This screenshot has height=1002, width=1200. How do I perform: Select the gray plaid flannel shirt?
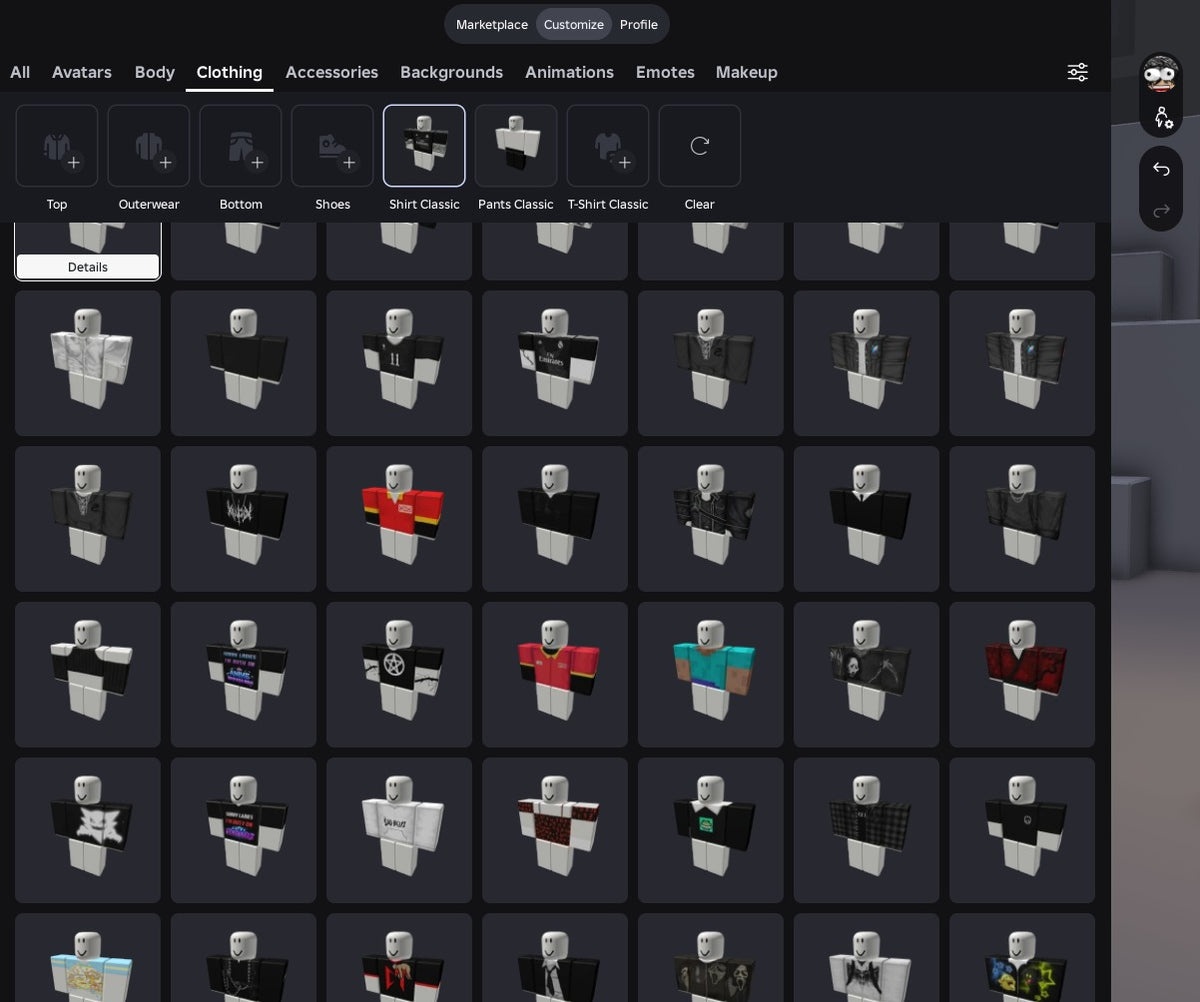[867, 831]
